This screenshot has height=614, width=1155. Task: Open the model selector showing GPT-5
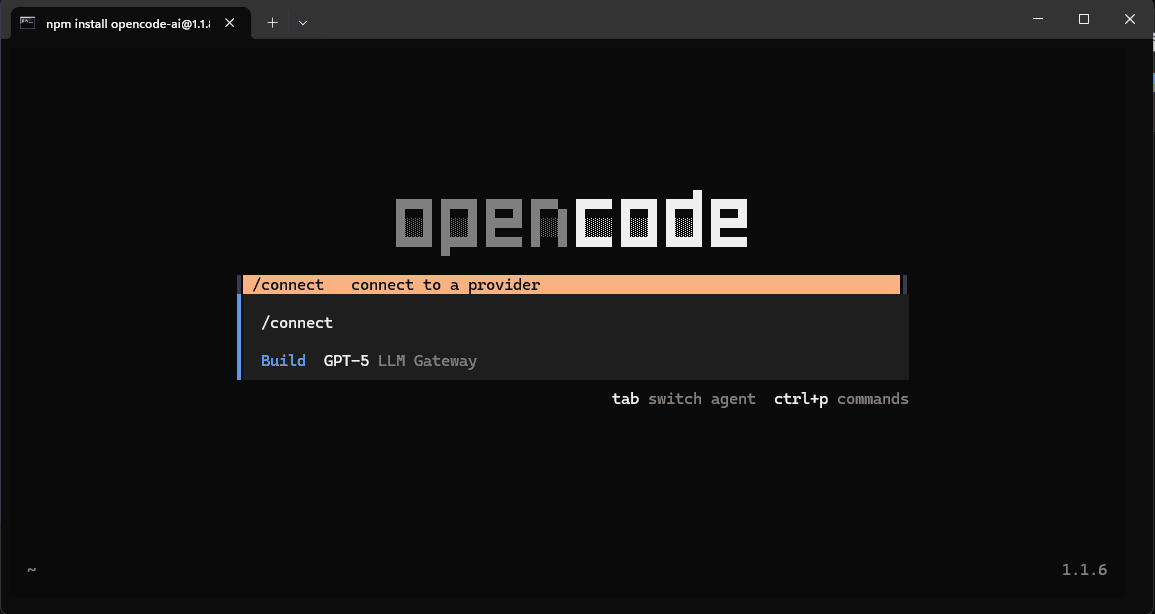tap(345, 360)
